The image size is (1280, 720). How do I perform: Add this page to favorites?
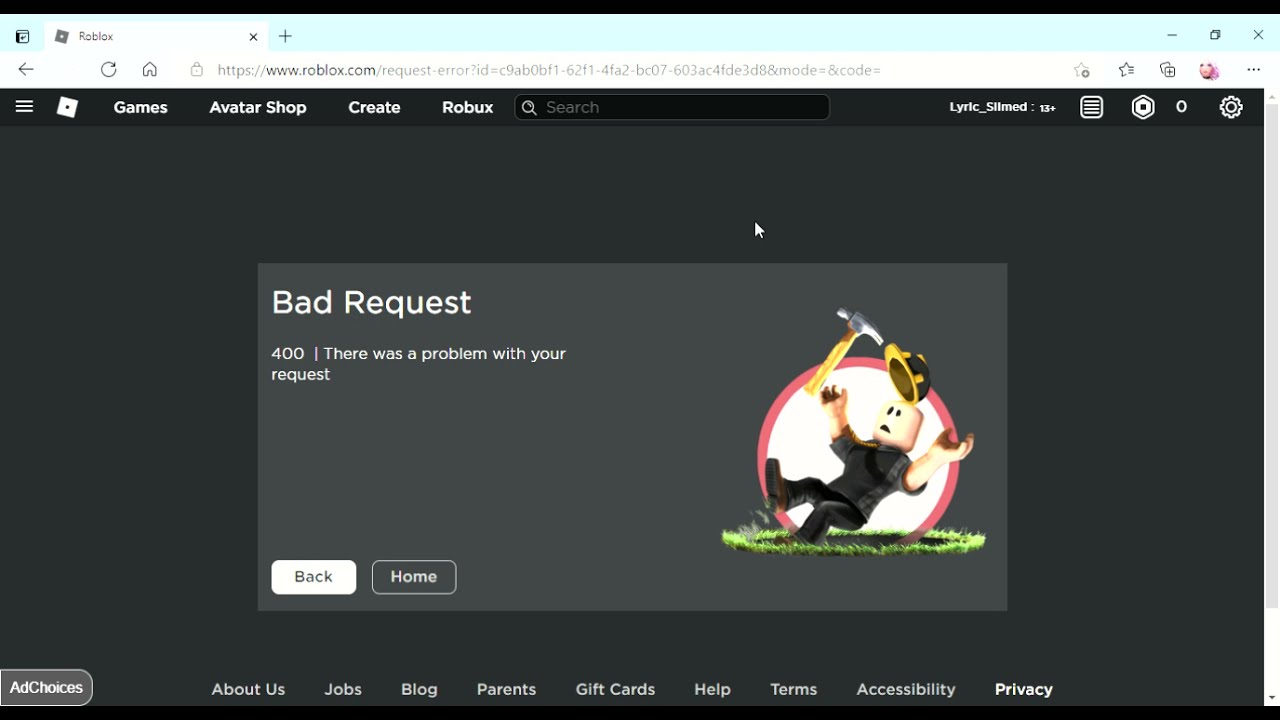[1082, 70]
